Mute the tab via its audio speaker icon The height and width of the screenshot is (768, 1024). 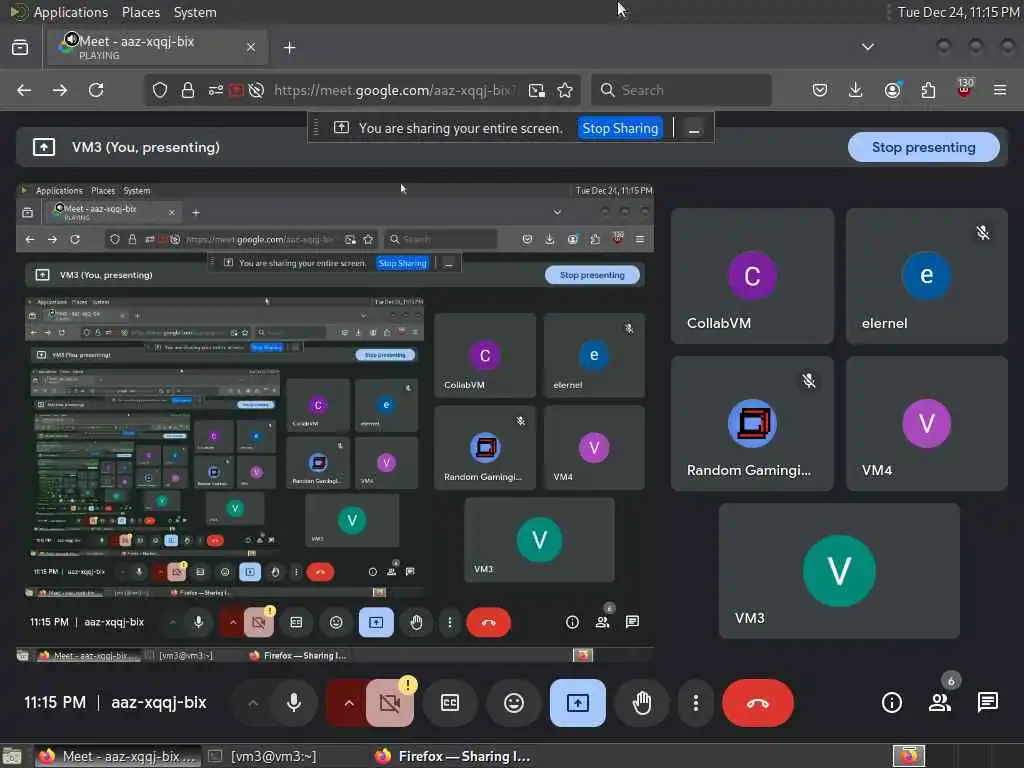72,39
